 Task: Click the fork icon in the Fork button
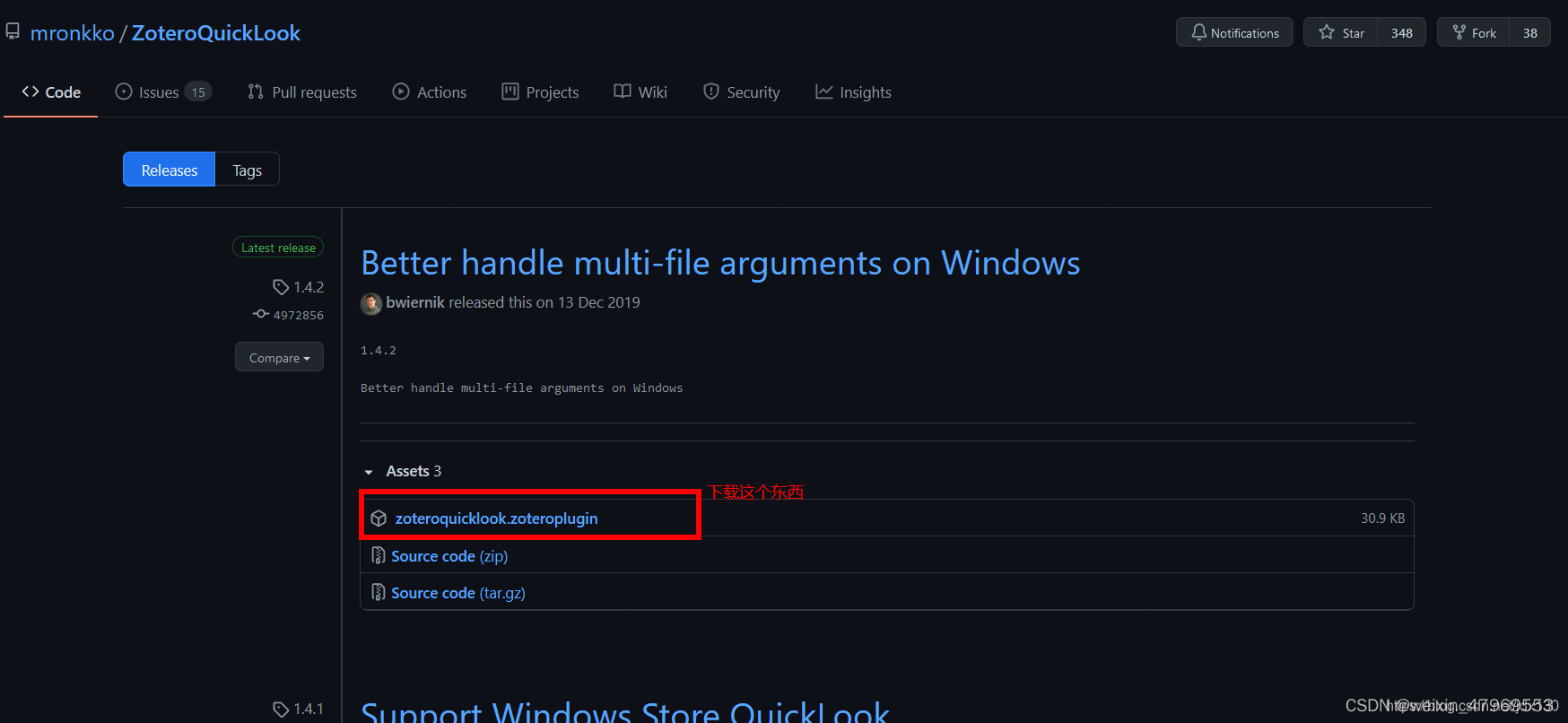[1459, 32]
